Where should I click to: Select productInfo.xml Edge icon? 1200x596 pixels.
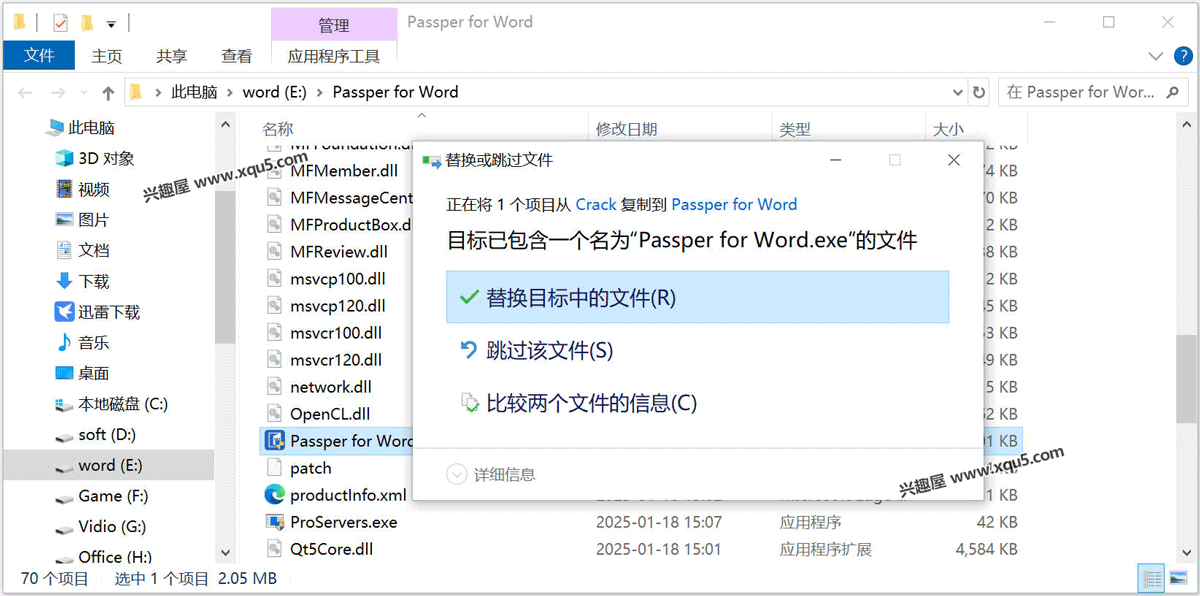click(275, 495)
